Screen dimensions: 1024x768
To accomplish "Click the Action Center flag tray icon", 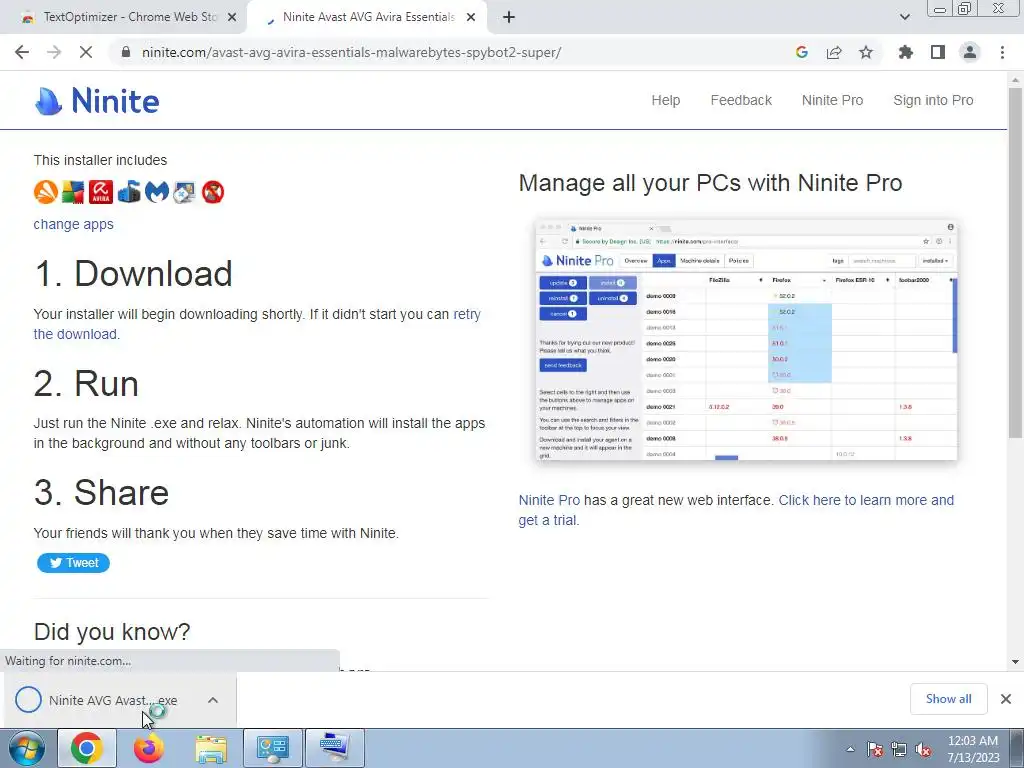I will [874, 750].
